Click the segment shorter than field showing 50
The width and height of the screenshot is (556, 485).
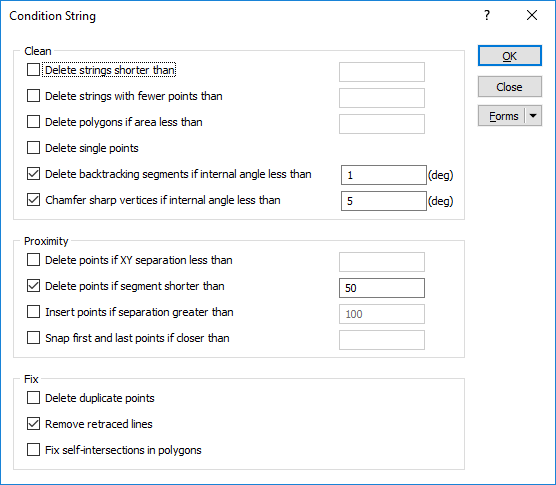pyautogui.click(x=382, y=288)
